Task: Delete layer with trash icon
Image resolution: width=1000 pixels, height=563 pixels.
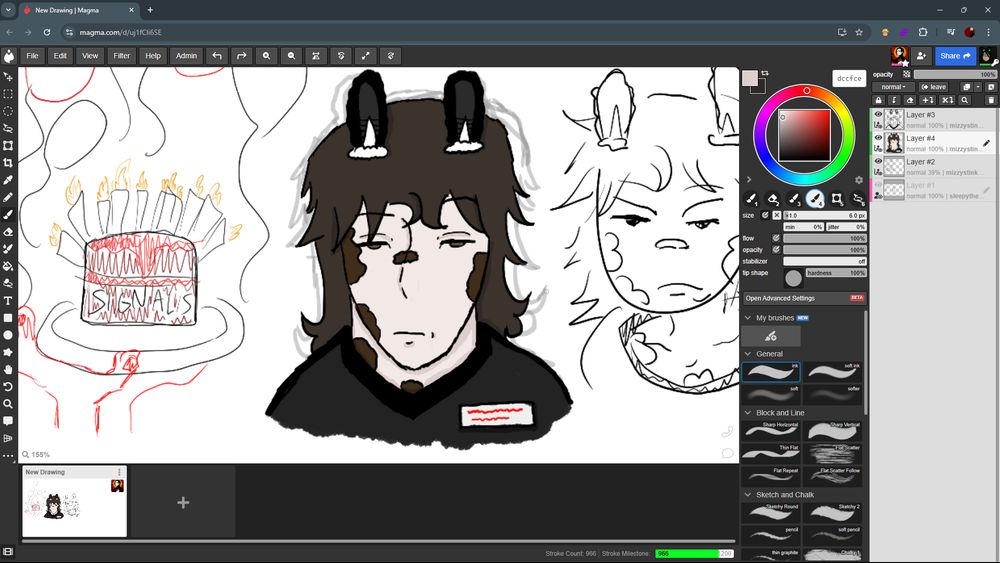Action: tap(990, 100)
